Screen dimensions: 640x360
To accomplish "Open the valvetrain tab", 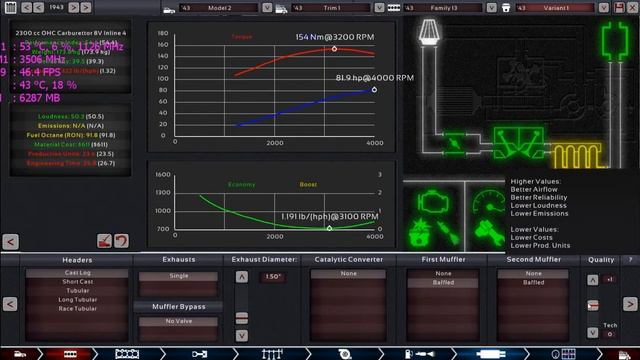I will tap(272, 354).
